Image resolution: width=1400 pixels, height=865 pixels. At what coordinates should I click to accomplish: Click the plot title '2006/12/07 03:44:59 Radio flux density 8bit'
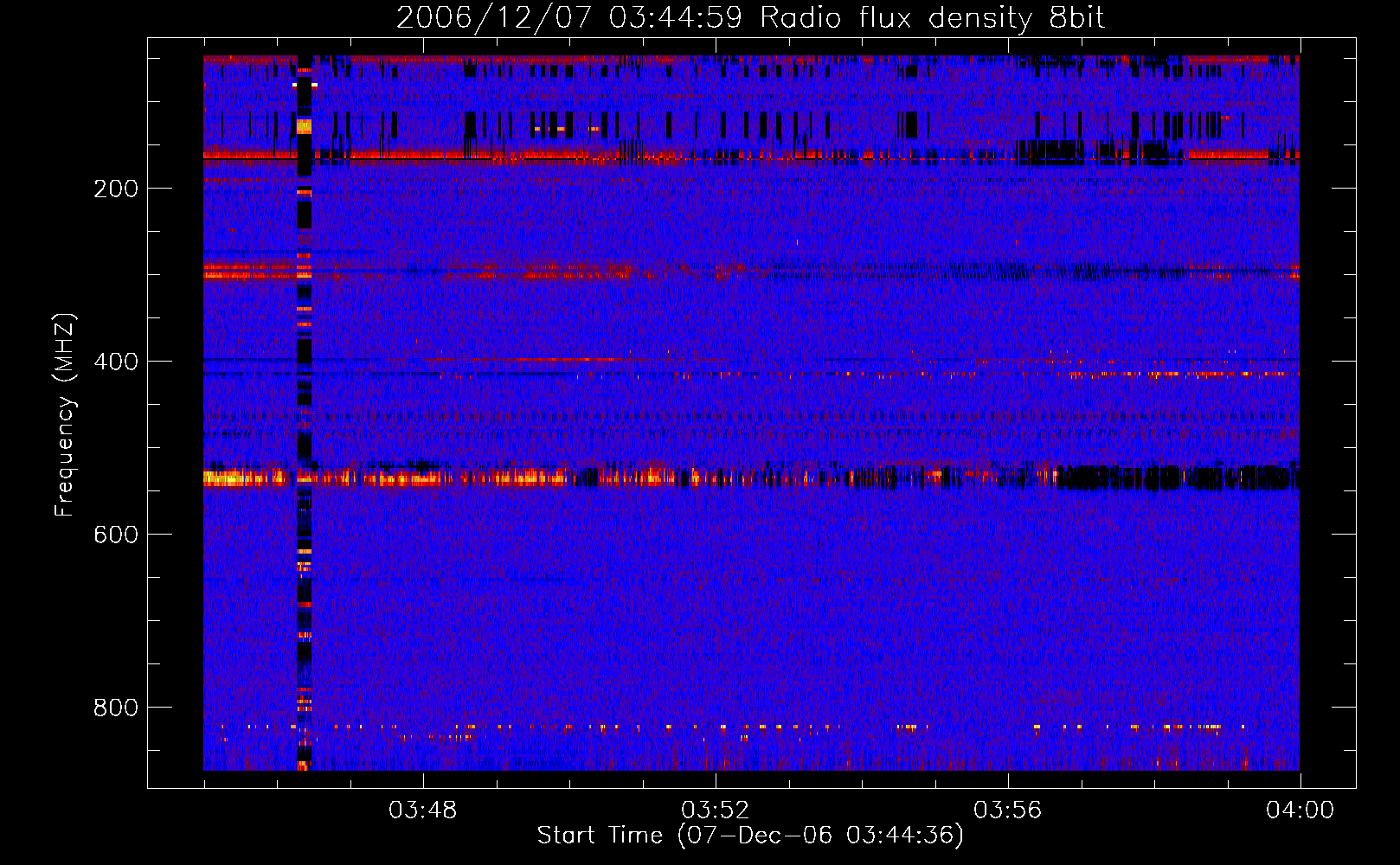750,18
